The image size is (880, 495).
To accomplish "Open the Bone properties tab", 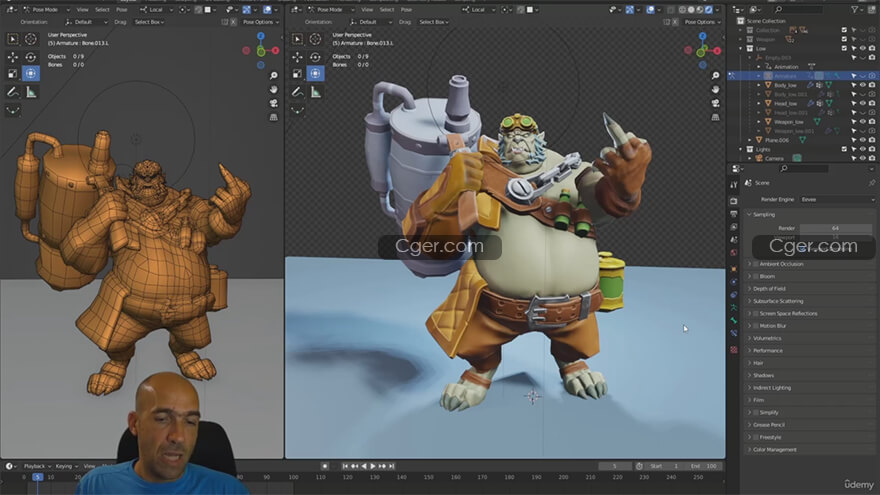I will [734, 320].
